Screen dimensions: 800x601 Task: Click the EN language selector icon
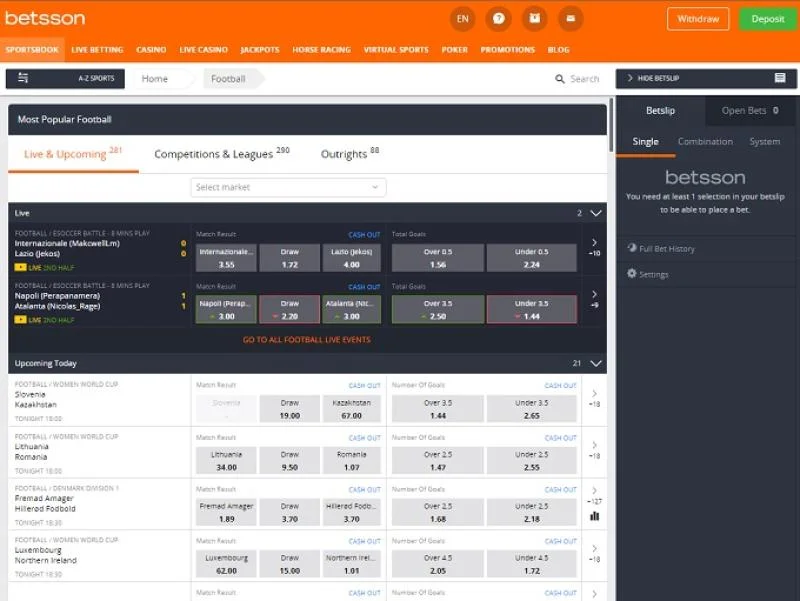[462, 19]
